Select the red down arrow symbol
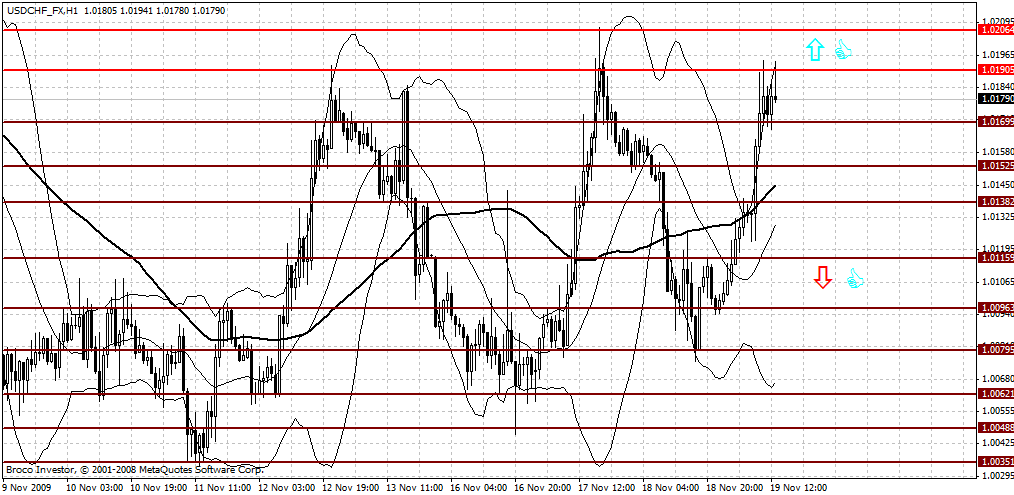 822,277
